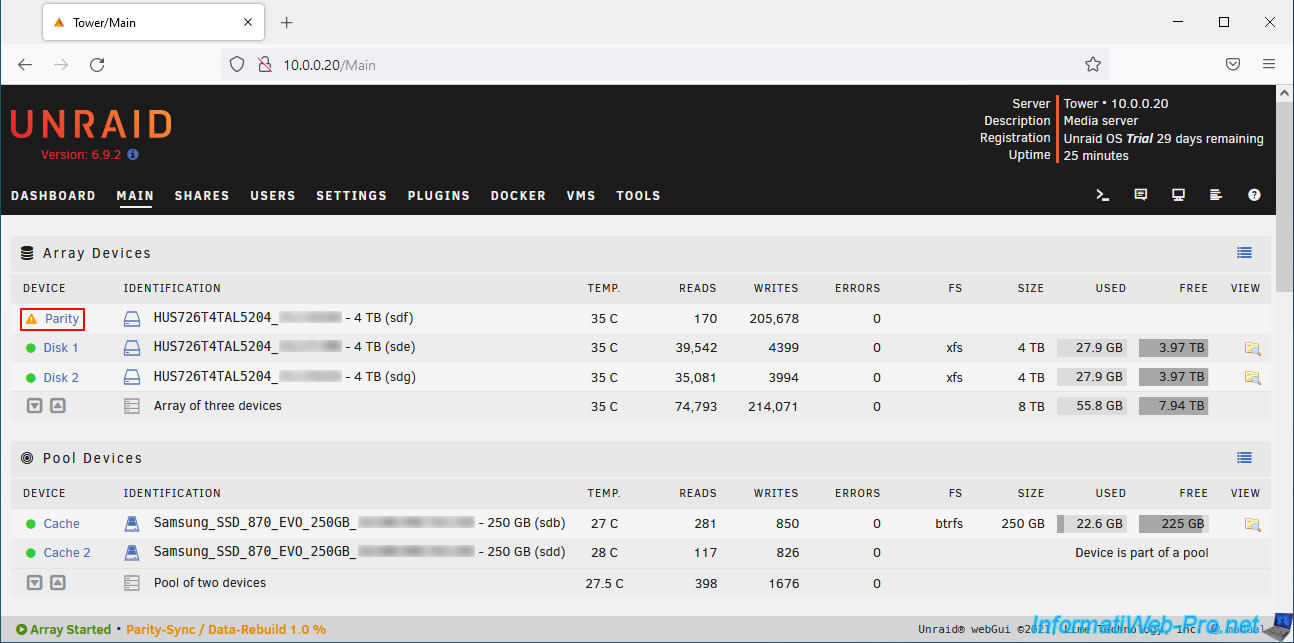Click the feedback speech bubble icon

1141,195
